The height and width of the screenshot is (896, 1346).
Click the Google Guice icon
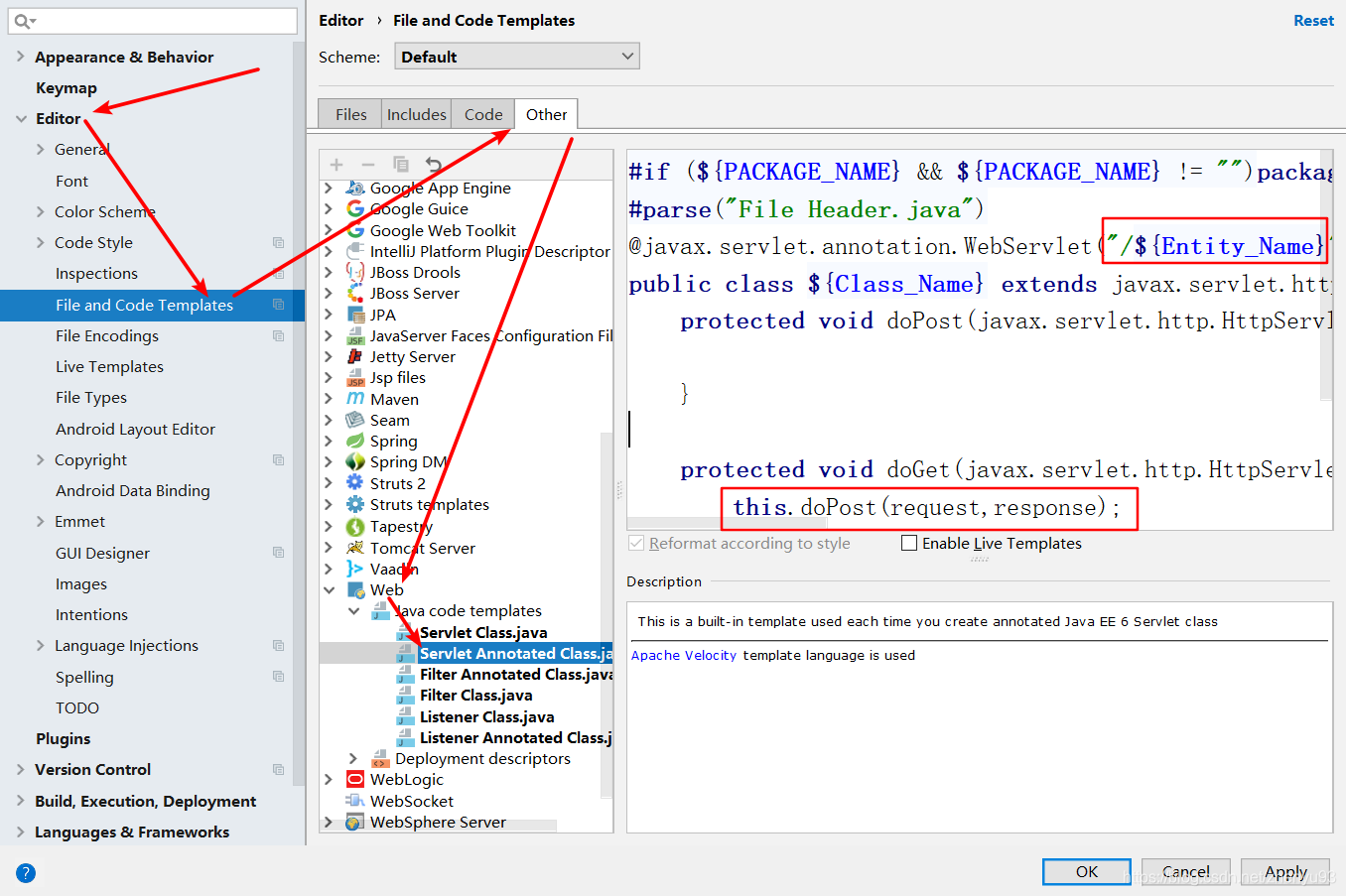(355, 208)
